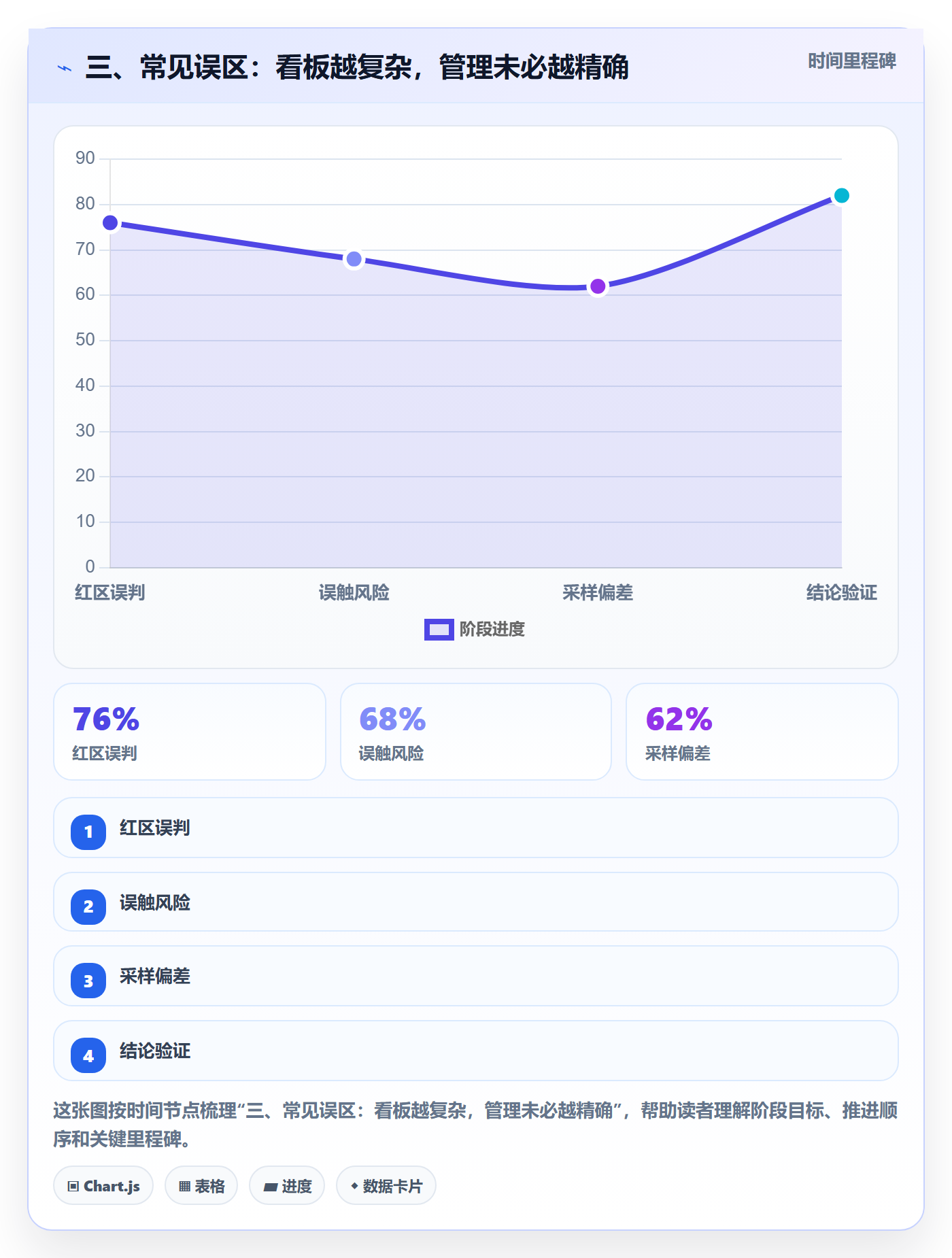This screenshot has height=1258, width=952.
Task: Click the description paragraph below steps
Action: pos(476,1125)
